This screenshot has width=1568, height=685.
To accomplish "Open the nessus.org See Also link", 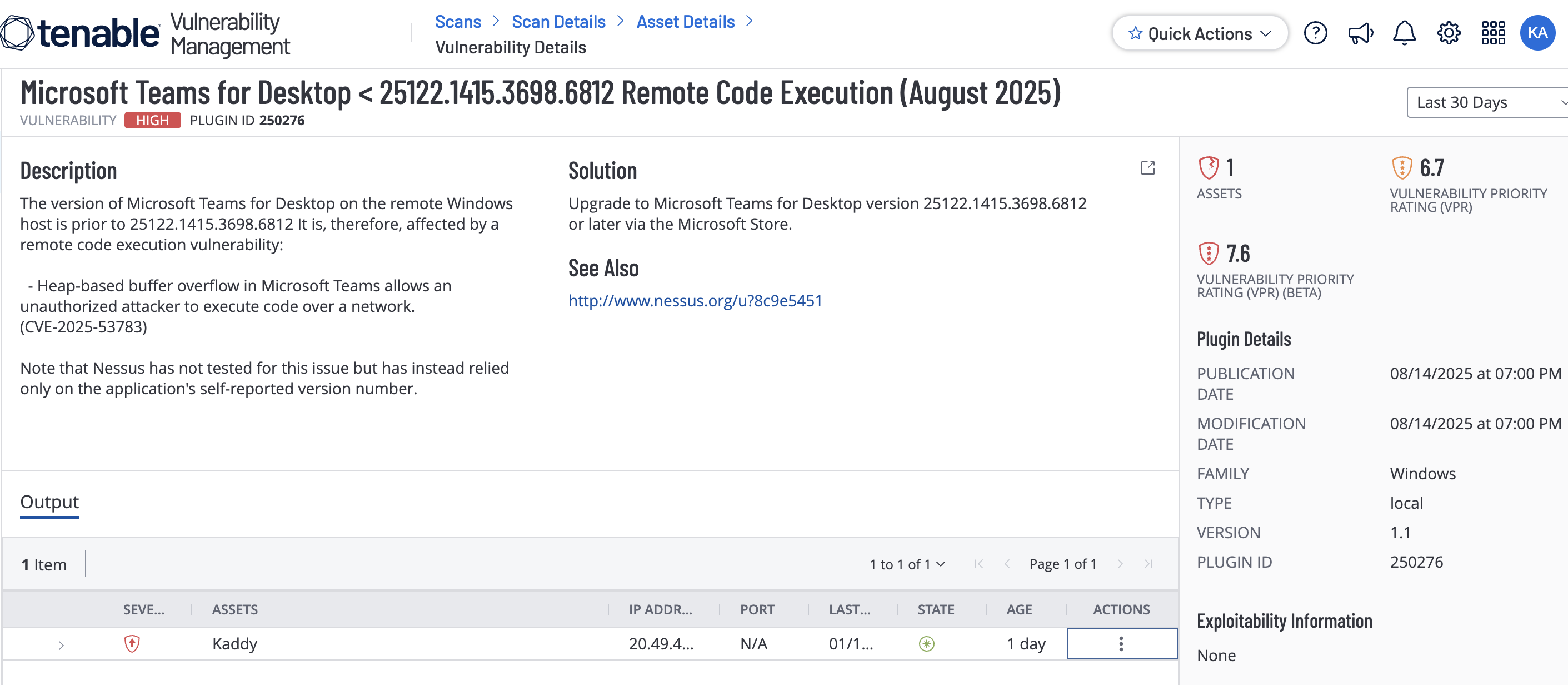I will 695,301.
